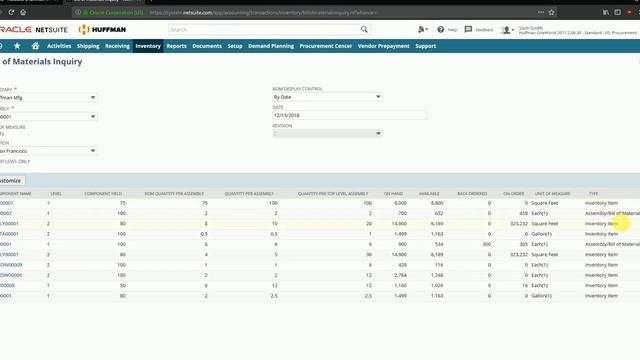Open the Reports menu
The image size is (640, 360).
[x=176, y=46]
